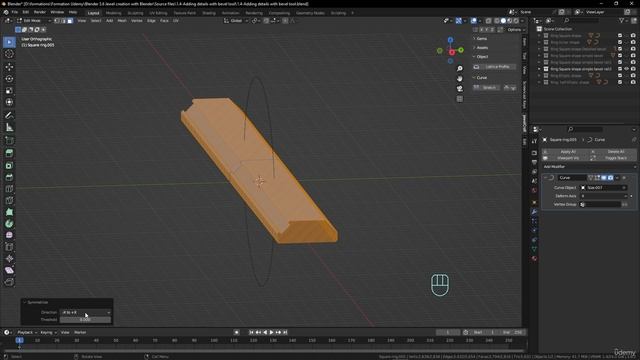Enable face select mode
Image resolution: width=640 pixels, height=360 pixels.
(70, 20)
